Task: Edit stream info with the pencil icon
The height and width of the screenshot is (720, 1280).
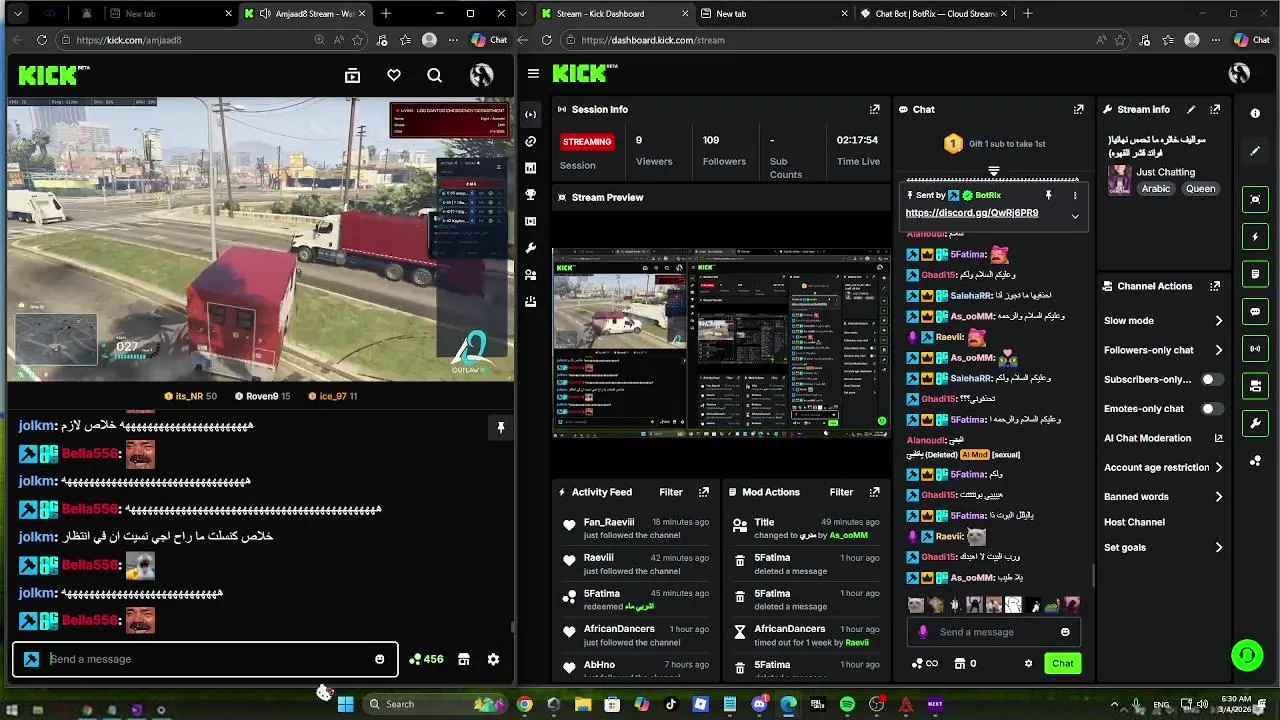Action: click(x=1191, y=109)
